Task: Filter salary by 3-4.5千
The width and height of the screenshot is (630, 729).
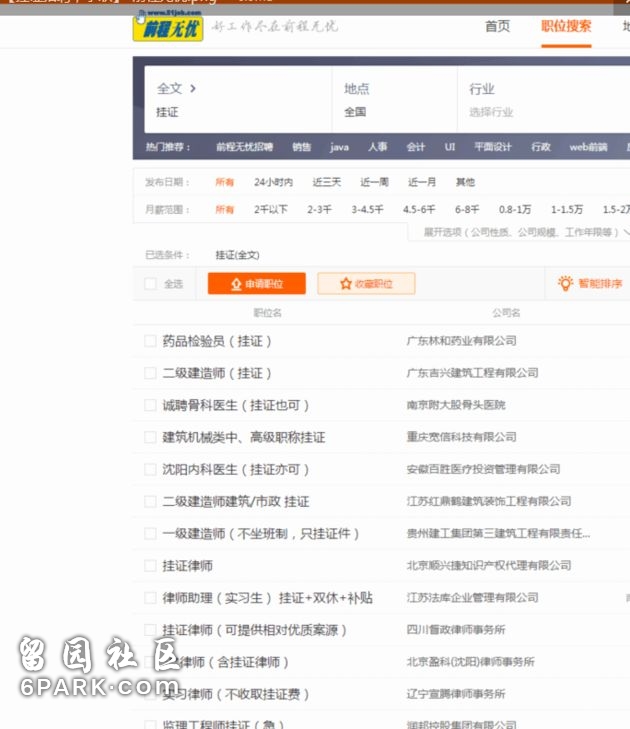Action: point(367,210)
